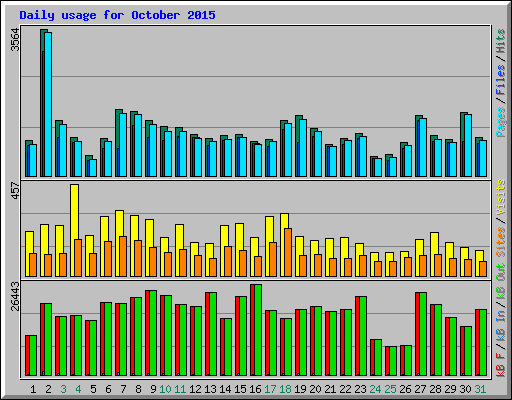The height and width of the screenshot is (400, 512).
Task: Select day label 19 on the x-axis
Action: click(300, 389)
